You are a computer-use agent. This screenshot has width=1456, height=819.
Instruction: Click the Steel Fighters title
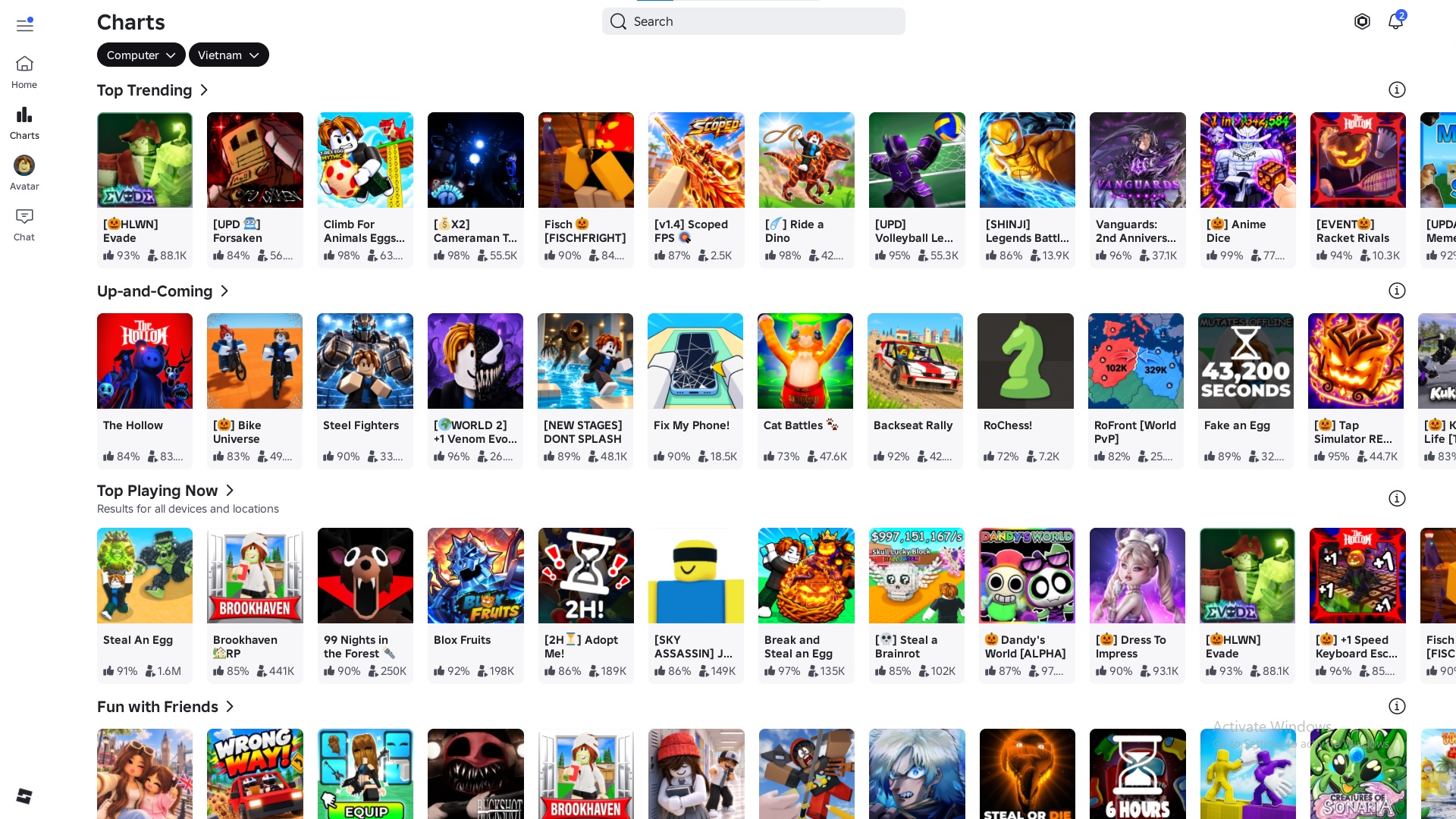click(x=361, y=425)
